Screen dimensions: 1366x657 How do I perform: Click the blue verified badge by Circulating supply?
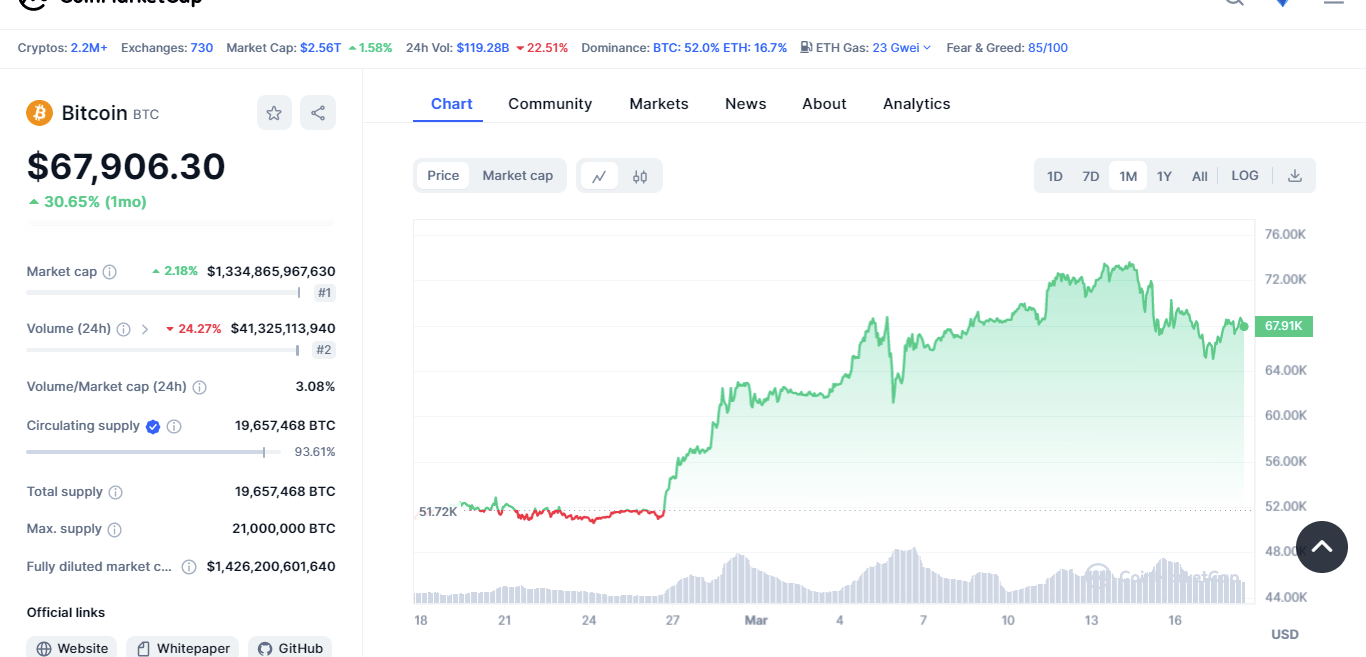[153, 426]
